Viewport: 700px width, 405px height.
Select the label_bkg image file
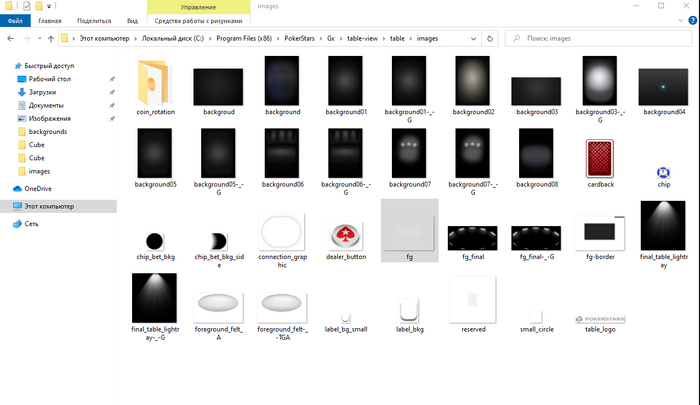pyautogui.click(x=409, y=316)
